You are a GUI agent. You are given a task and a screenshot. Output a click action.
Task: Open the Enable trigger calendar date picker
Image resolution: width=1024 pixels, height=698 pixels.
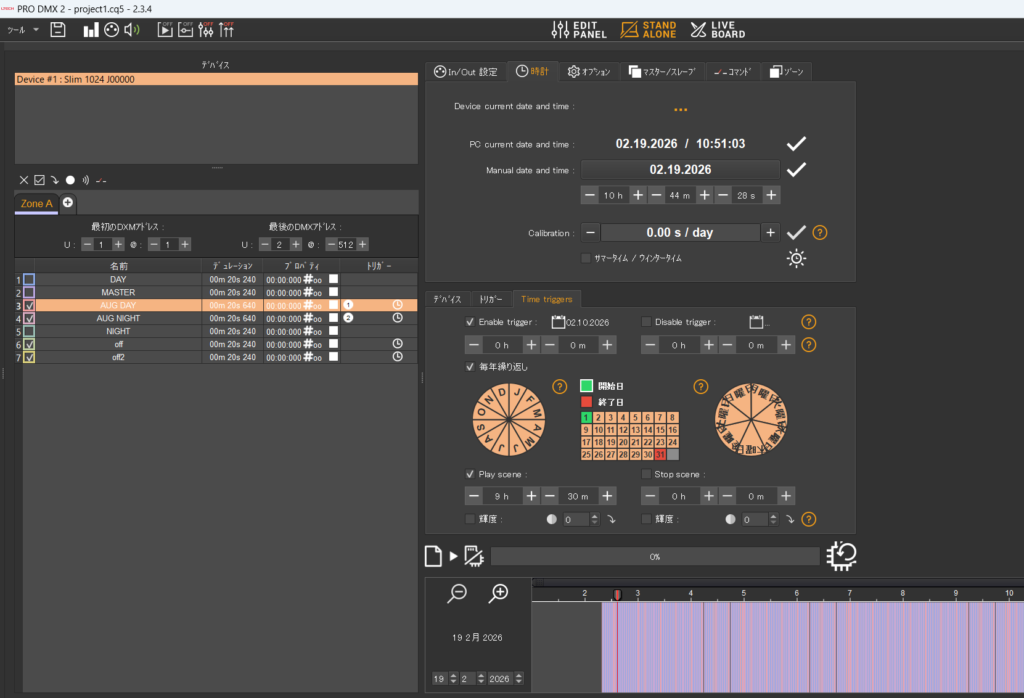558,322
